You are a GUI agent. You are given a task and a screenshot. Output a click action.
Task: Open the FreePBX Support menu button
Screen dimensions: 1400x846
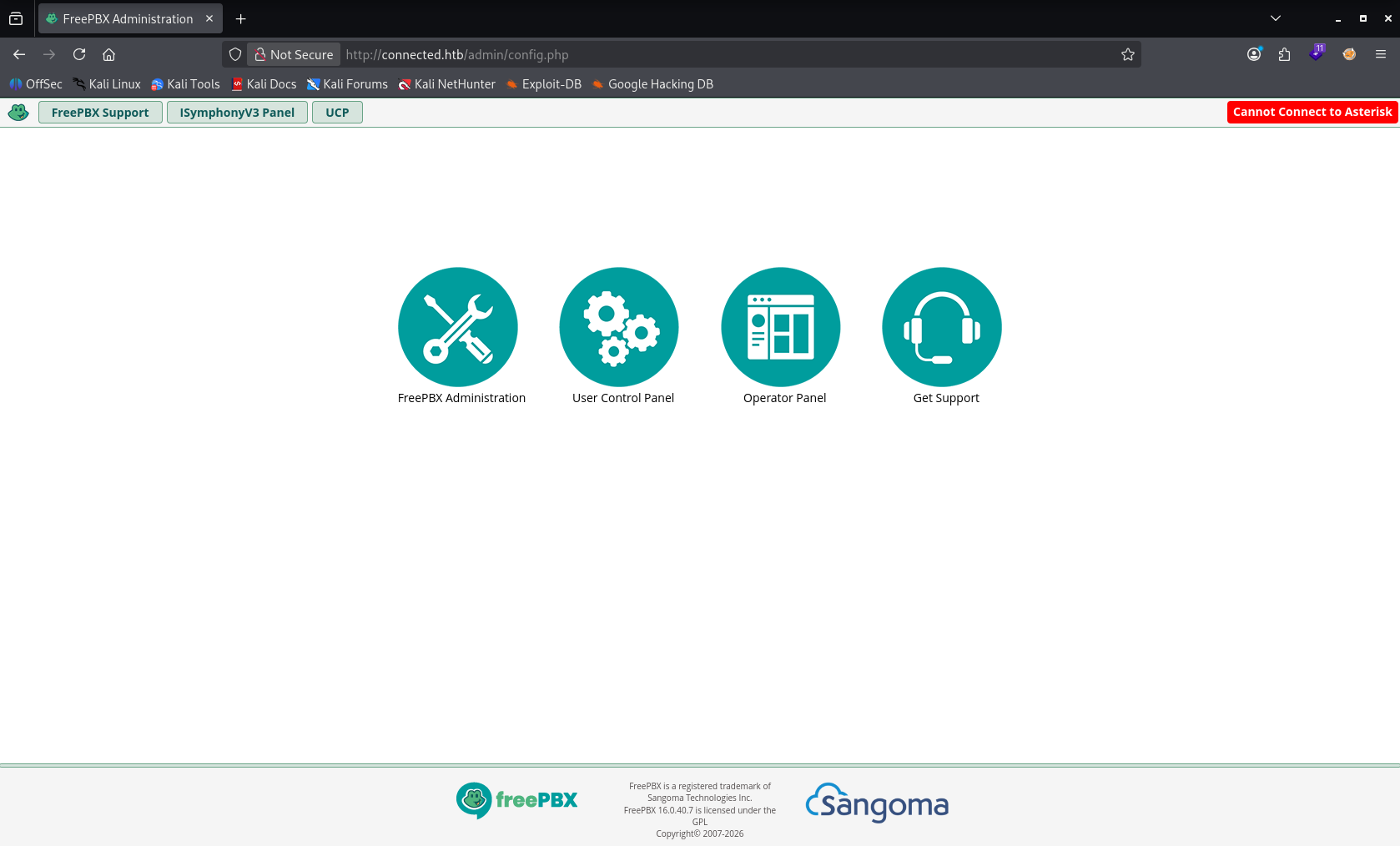point(100,113)
